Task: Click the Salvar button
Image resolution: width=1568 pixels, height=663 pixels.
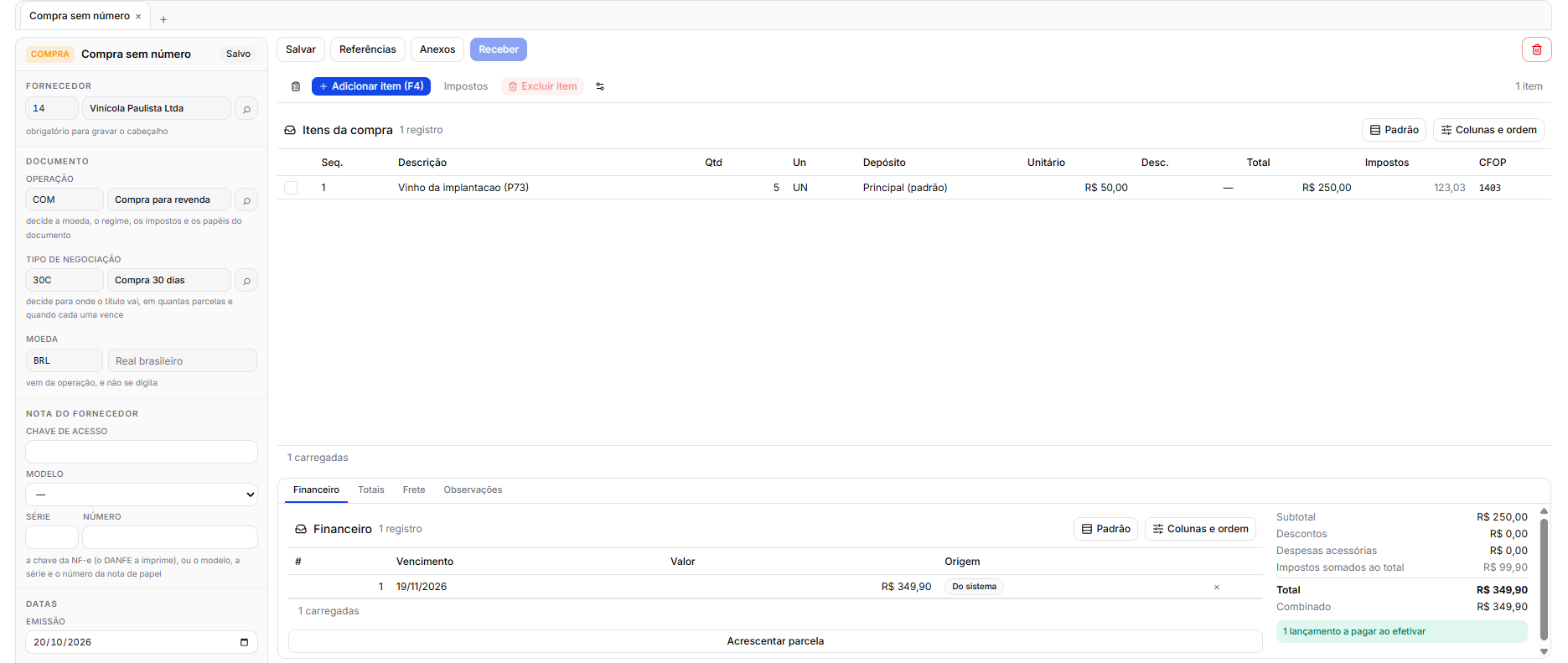Action: pyautogui.click(x=301, y=49)
